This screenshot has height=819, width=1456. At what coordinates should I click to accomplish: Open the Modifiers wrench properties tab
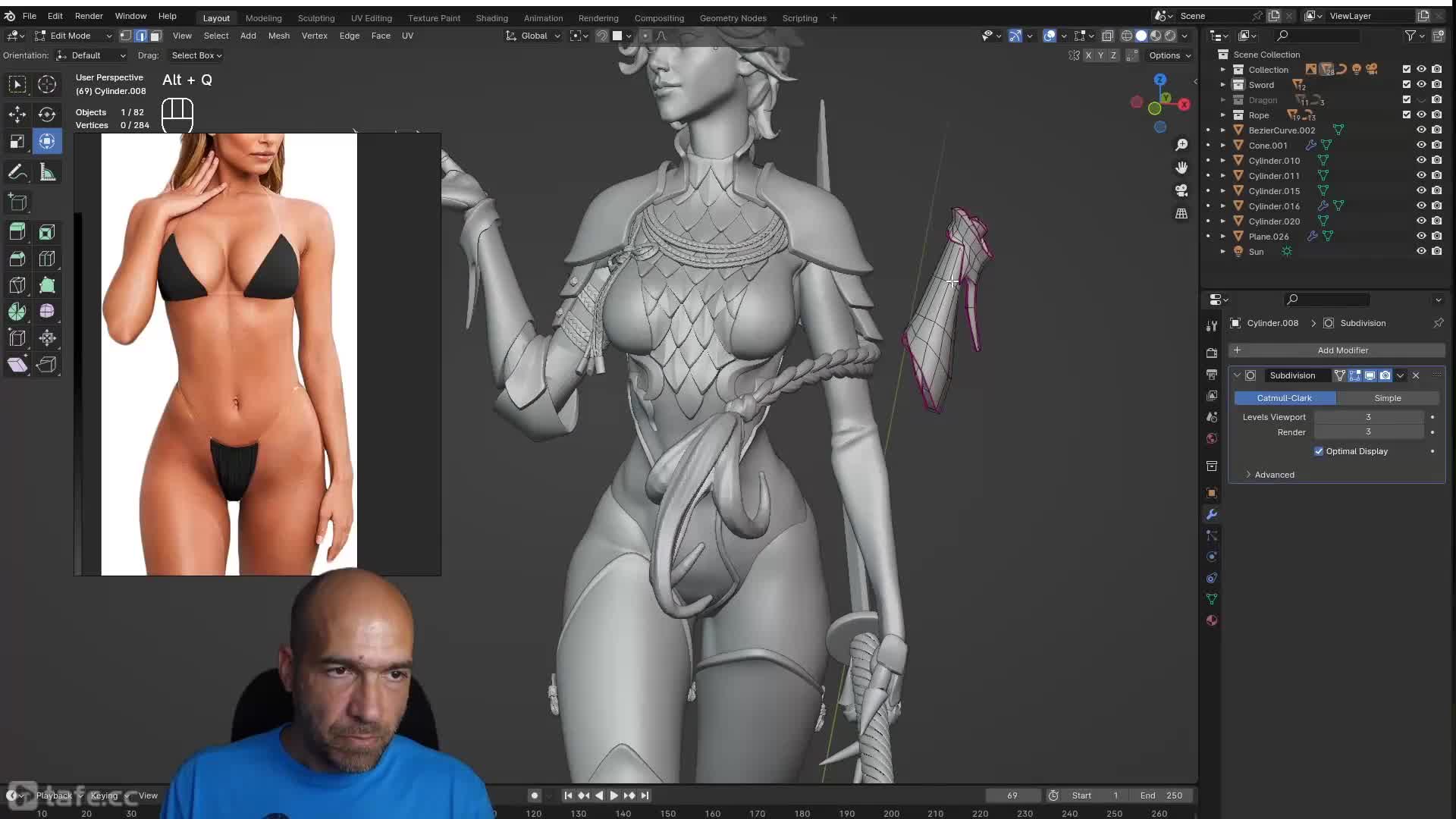click(1212, 514)
